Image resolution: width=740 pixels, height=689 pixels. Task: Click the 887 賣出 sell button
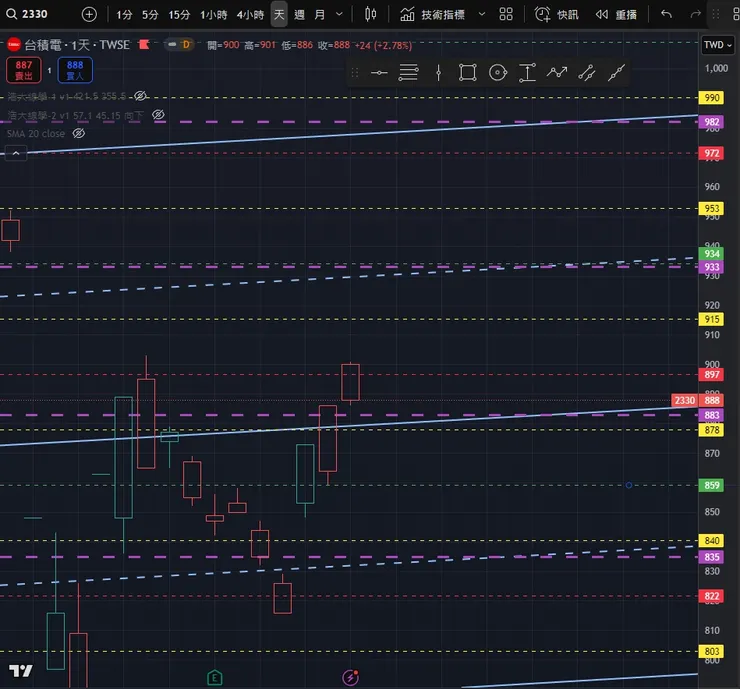pos(24,70)
